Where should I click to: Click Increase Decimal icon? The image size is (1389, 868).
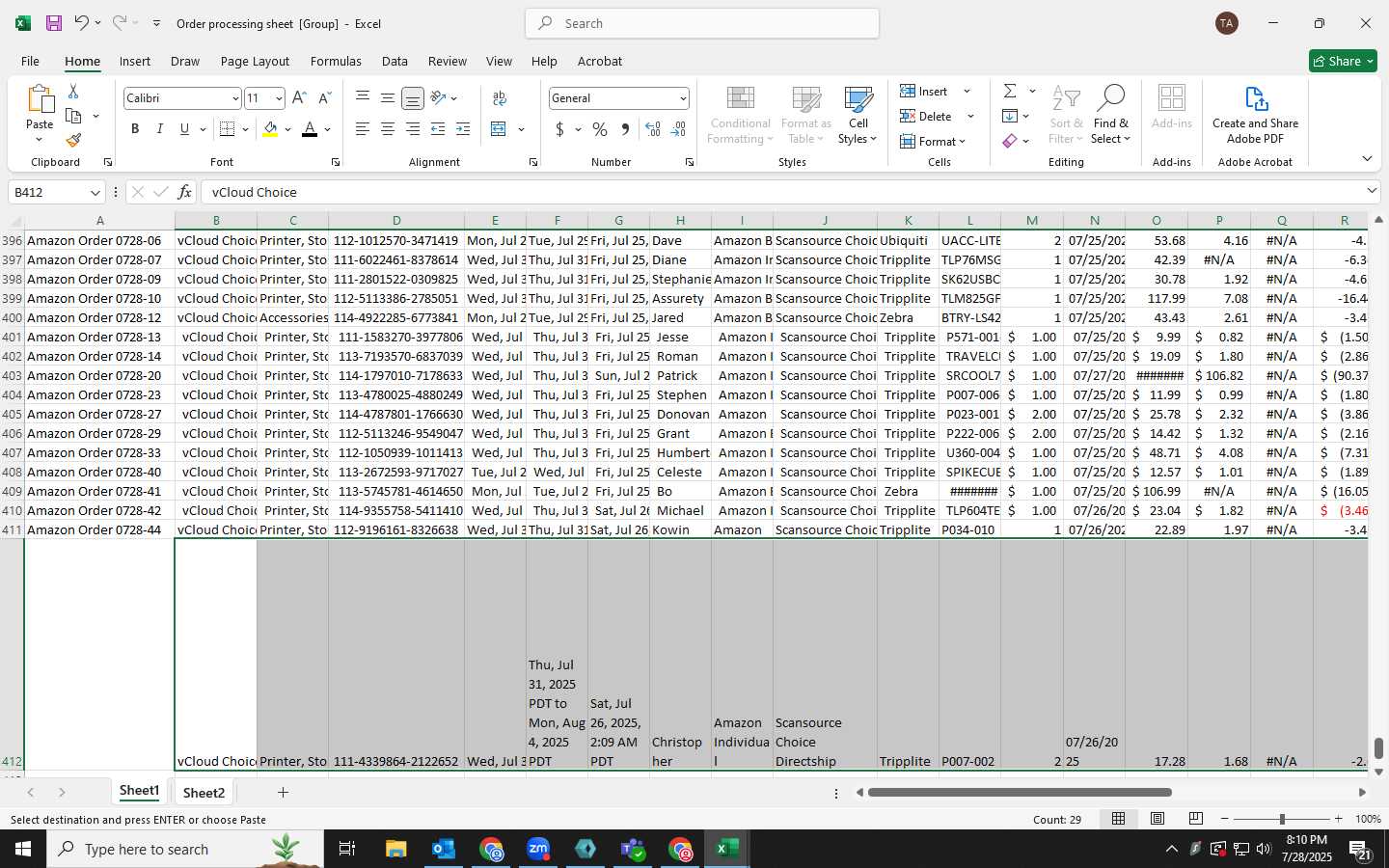click(653, 129)
